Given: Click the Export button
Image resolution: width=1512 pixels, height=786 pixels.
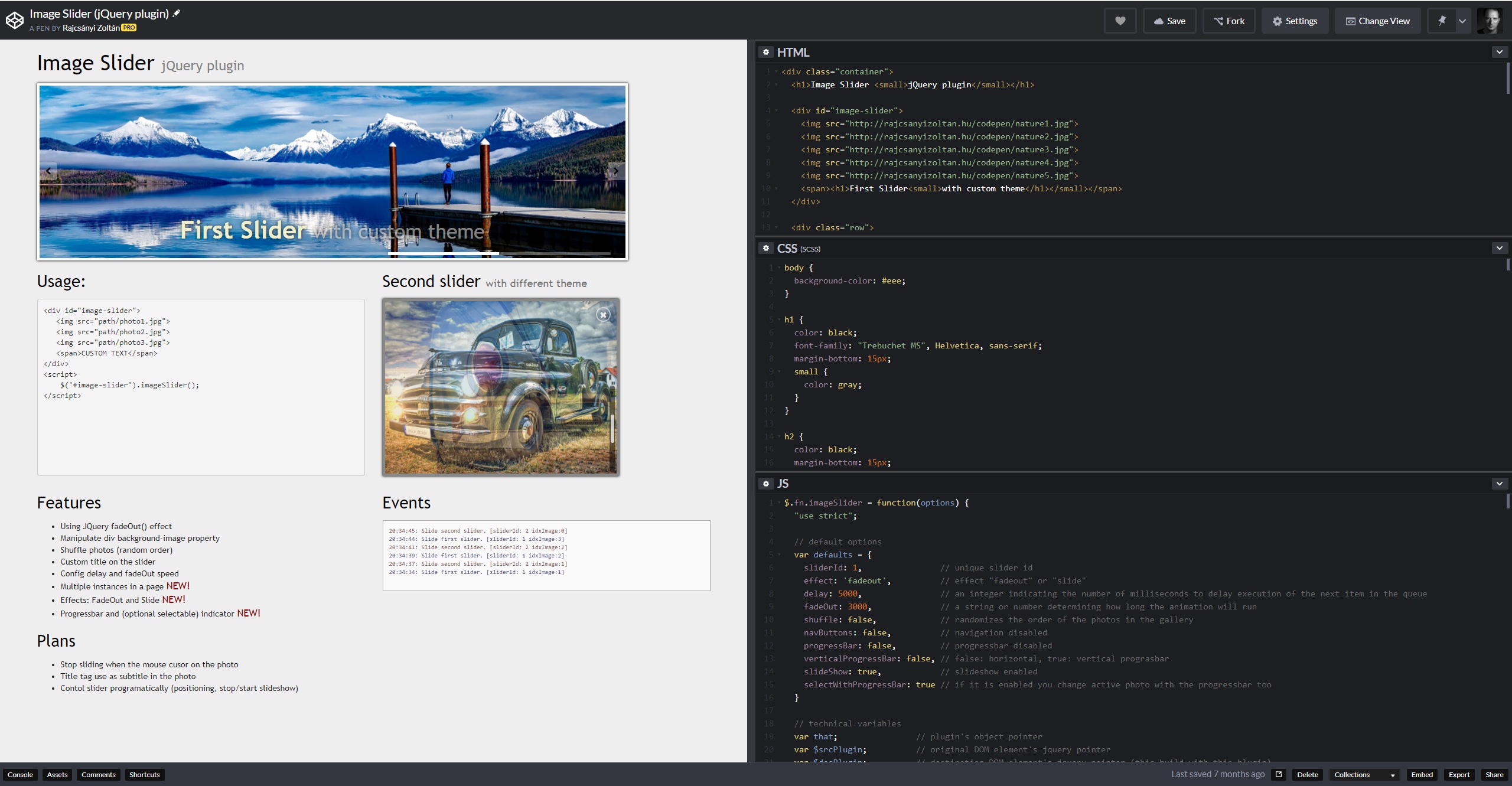Looking at the screenshot, I should pos(1459,775).
